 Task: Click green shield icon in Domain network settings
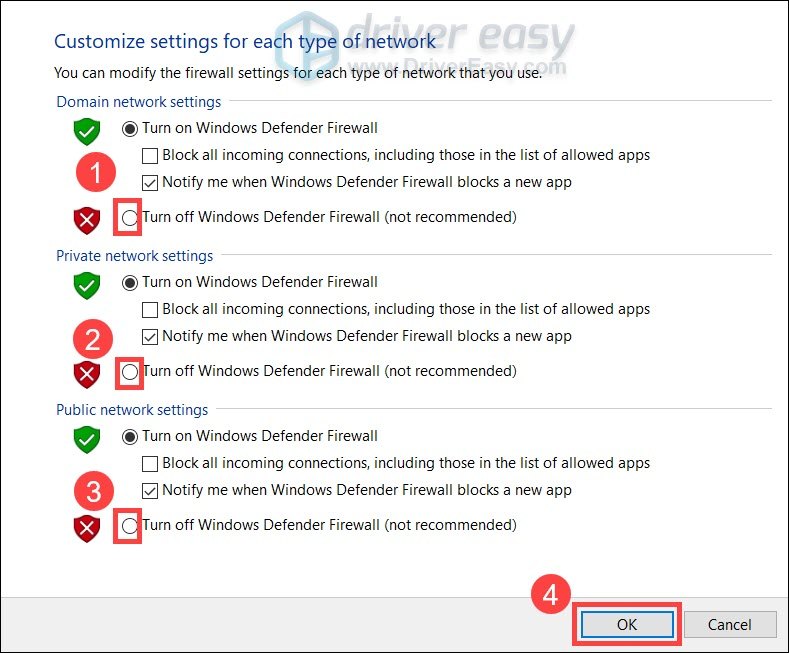pos(87,132)
